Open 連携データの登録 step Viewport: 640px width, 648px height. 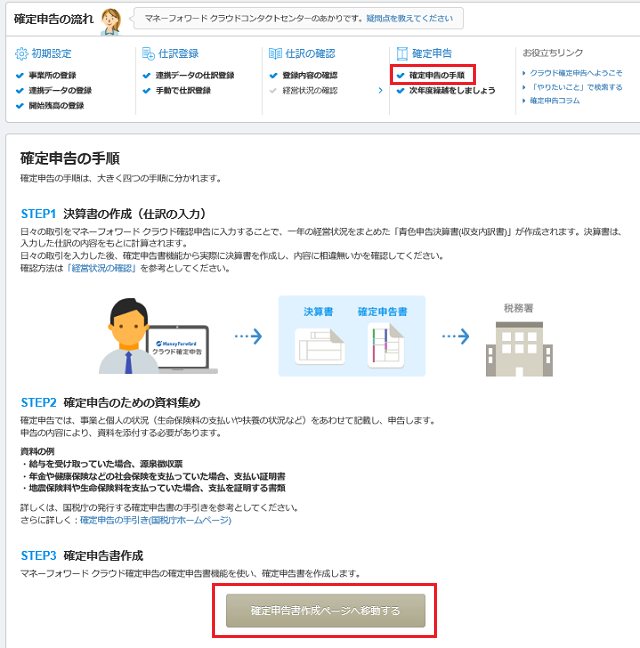coord(60,91)
